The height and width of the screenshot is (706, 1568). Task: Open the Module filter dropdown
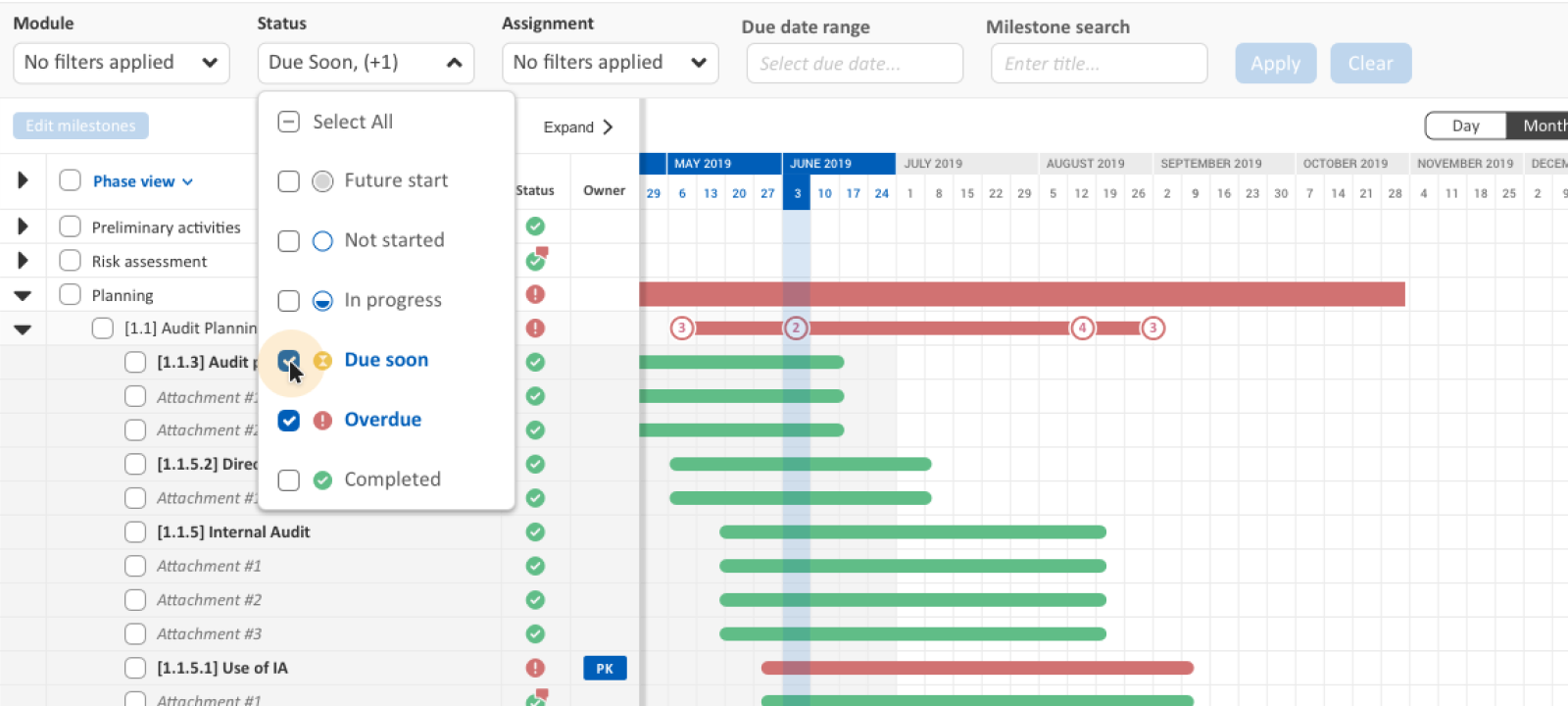(x=121, y=63)
